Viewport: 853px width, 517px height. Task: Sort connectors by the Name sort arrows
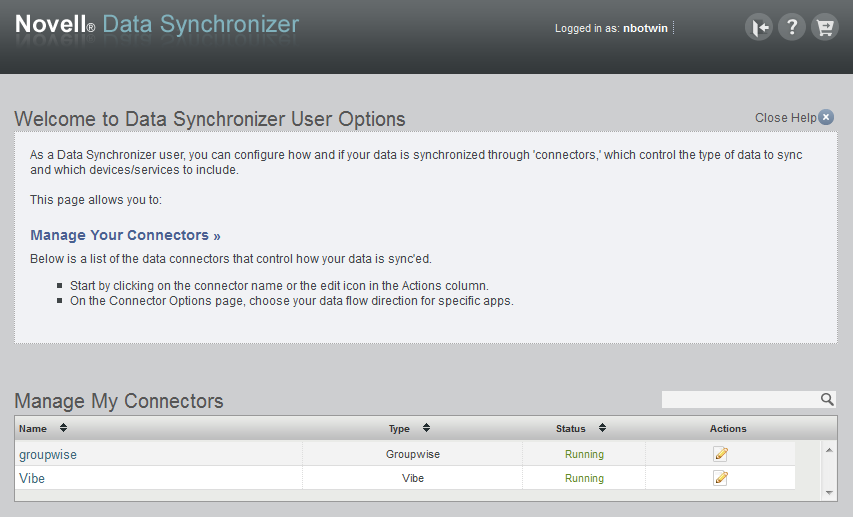pyautogui.click(x=64, y=428)
